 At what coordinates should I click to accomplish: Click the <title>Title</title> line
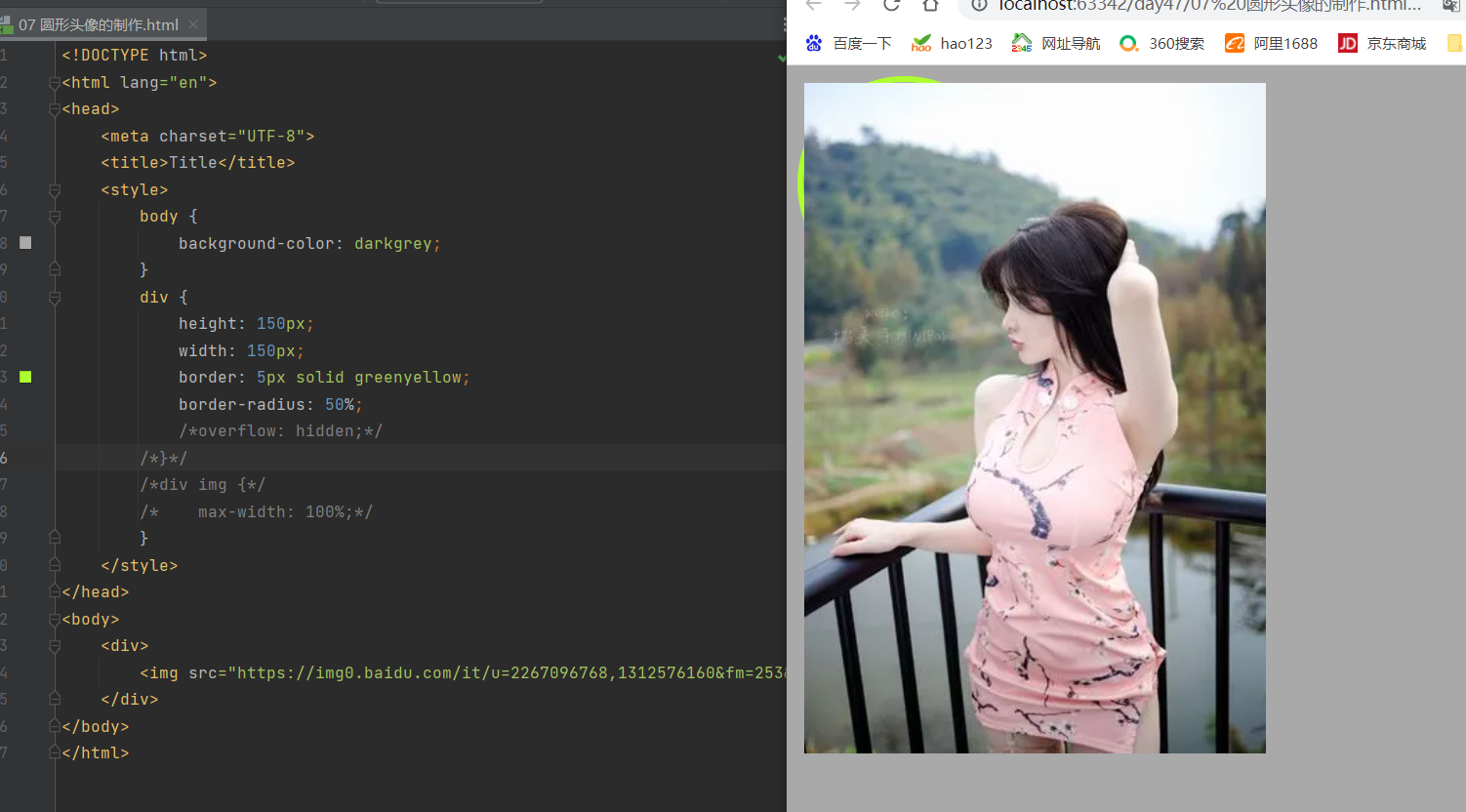point(198,163)
